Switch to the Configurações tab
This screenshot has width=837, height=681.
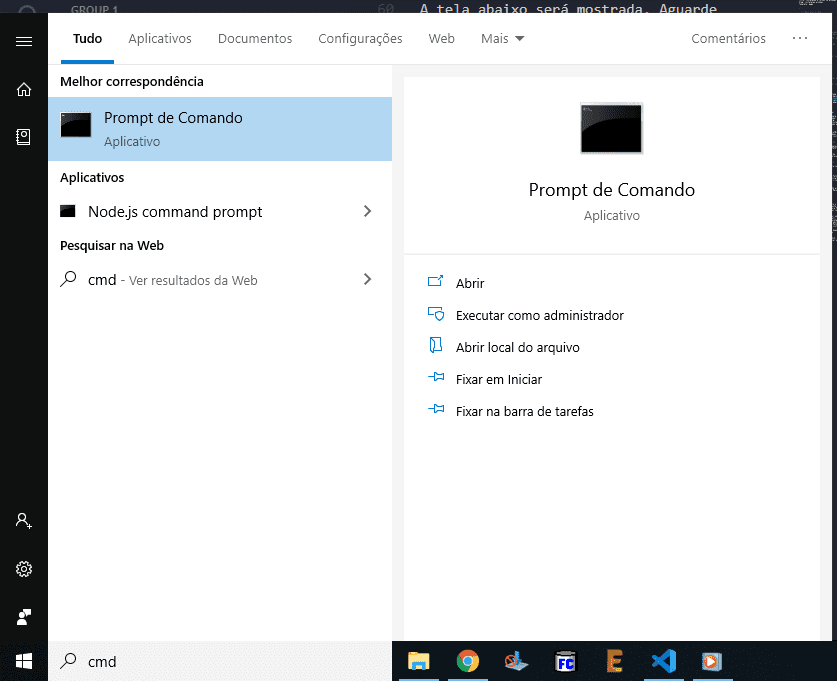pos(360,38)
